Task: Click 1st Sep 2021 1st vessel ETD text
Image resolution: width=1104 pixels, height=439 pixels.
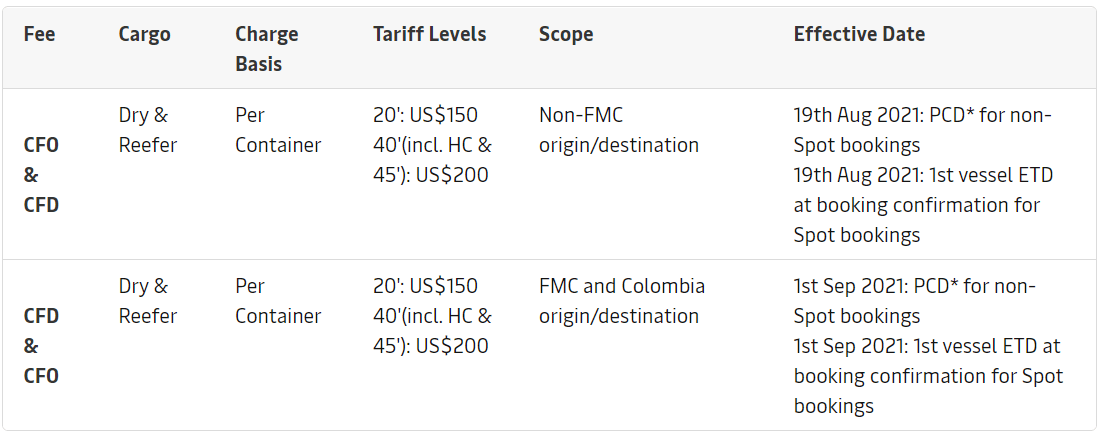Action: [x=928, y=376]
